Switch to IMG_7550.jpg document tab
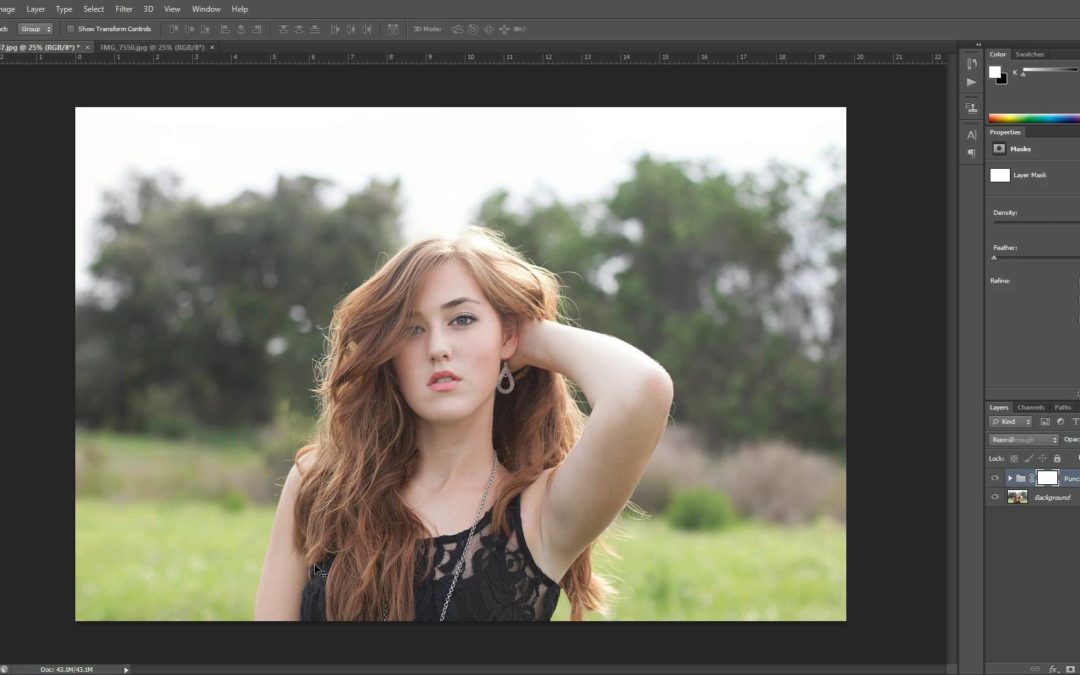The width and height of the screenshot is (1080, 675). (x=152, y=48)
